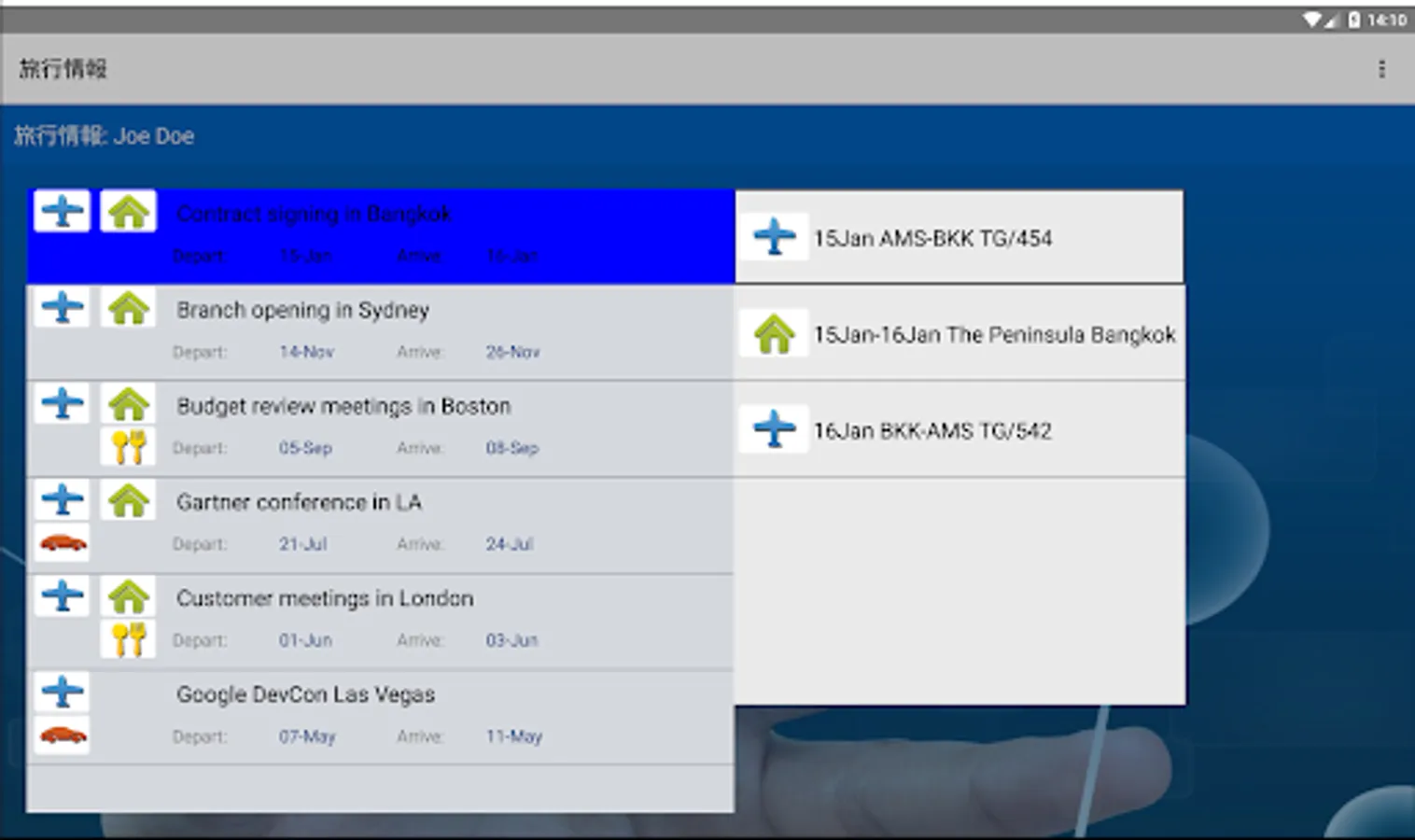Click the 旅行情報: Joe Doe header
This screenshot has width=1415, height=840.
pos(104,136)
